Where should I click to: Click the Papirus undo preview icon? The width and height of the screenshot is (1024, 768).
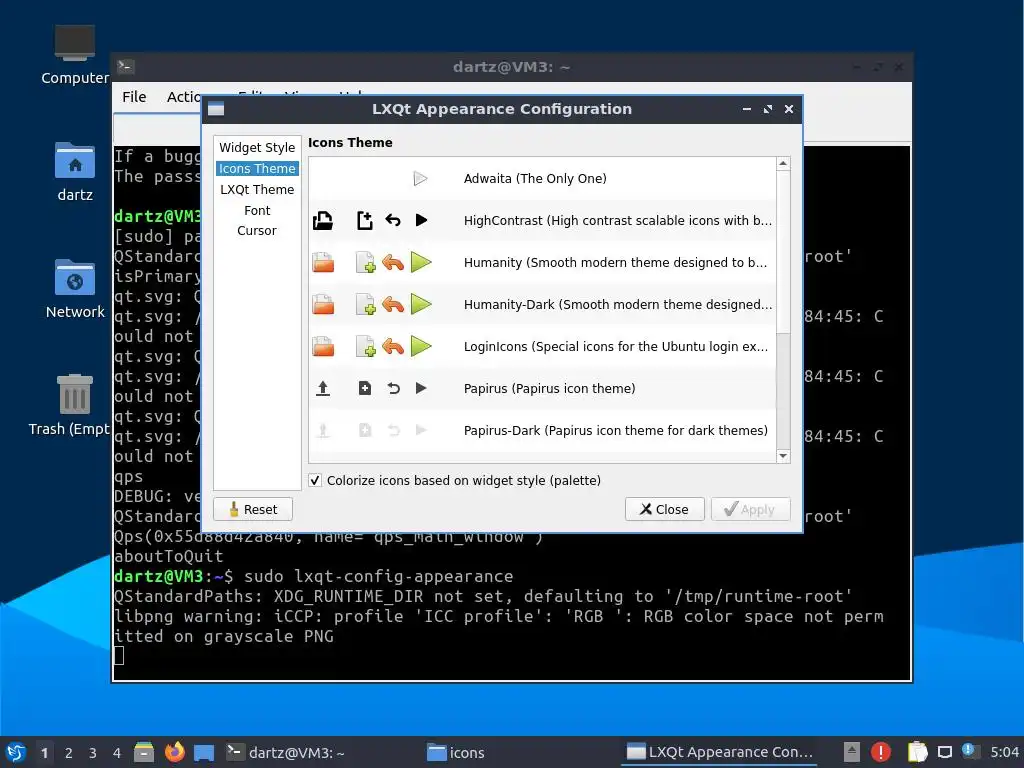pyautogui.click(x=393, y=389)
